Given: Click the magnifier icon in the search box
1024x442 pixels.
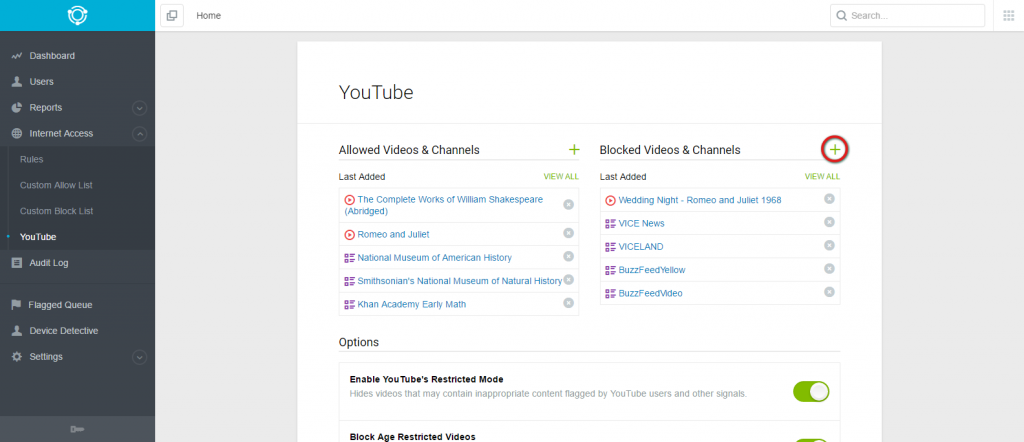Looking at the screenshot, I should (842, 16).
